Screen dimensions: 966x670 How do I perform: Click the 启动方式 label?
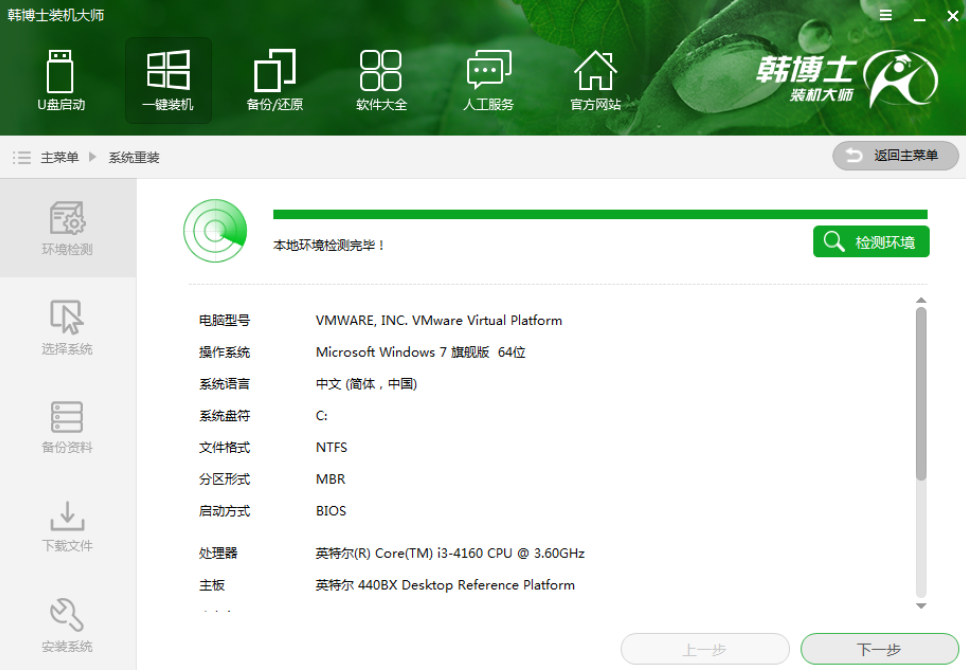pyautogui.click(x=224, y=511)
